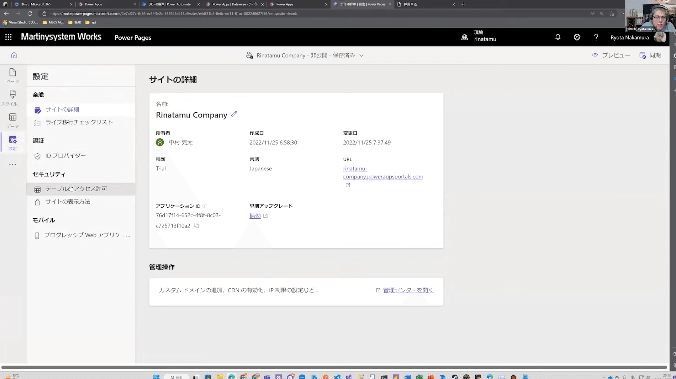Open Table permissions under Security
Screen dimensions: 676x379
pyautogui.click(x=81, y=189)
